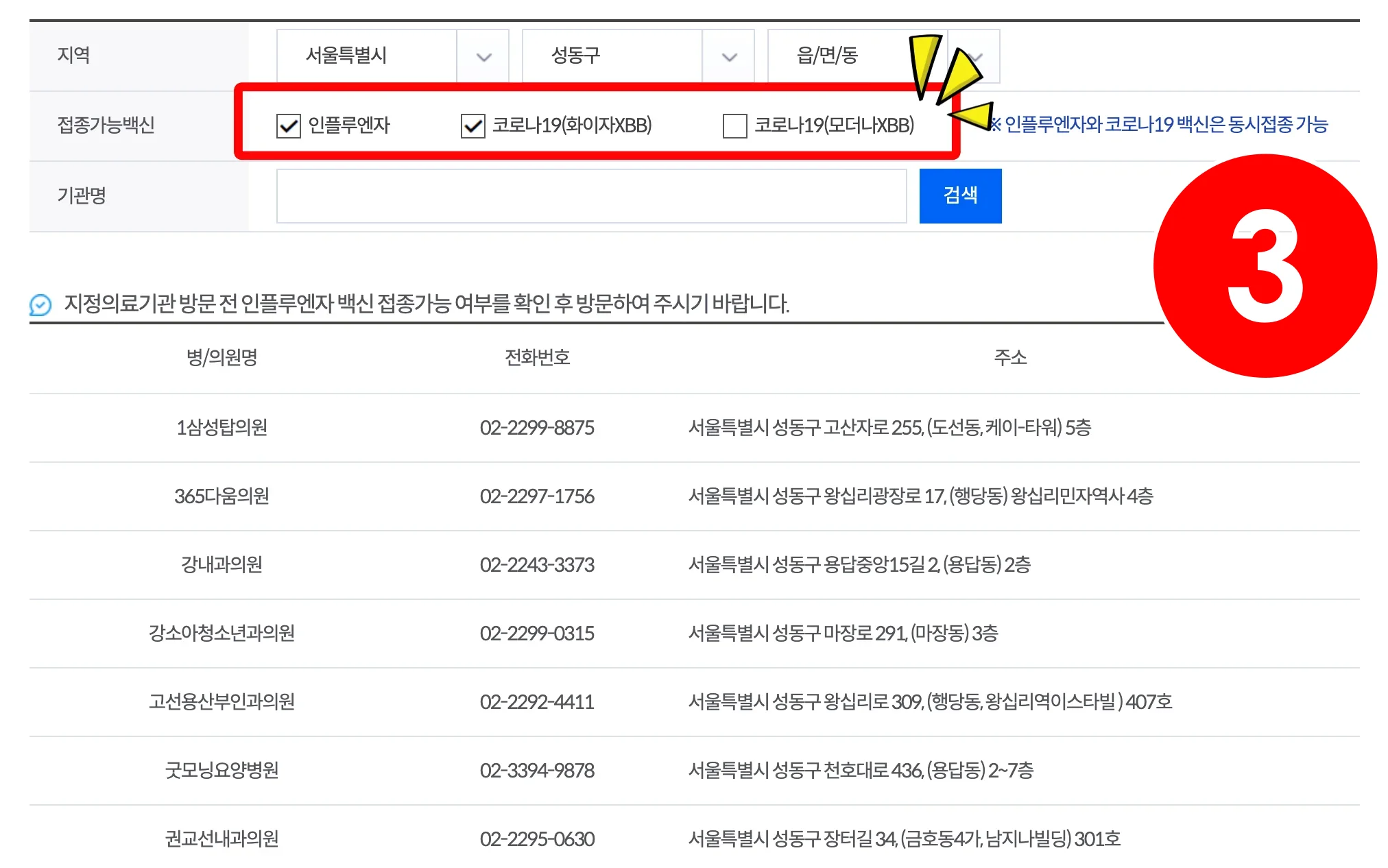The image size is (1388, 868).
Task: Select the 1삼성탑의원 clinic name
Action: 222,428
